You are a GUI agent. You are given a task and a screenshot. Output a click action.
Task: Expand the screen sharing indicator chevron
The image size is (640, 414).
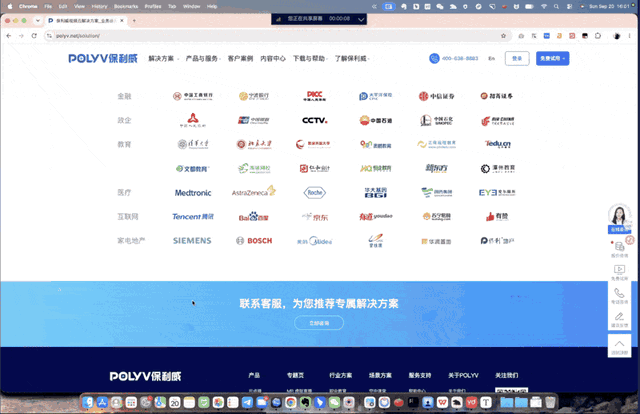pos(361,19)
